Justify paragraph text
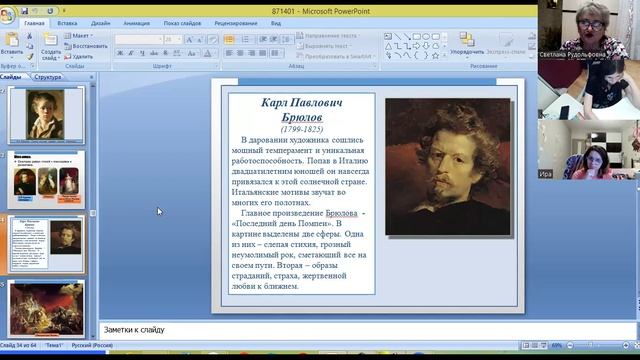Viewport: 640px width, 360px height. tap(262, 53)
